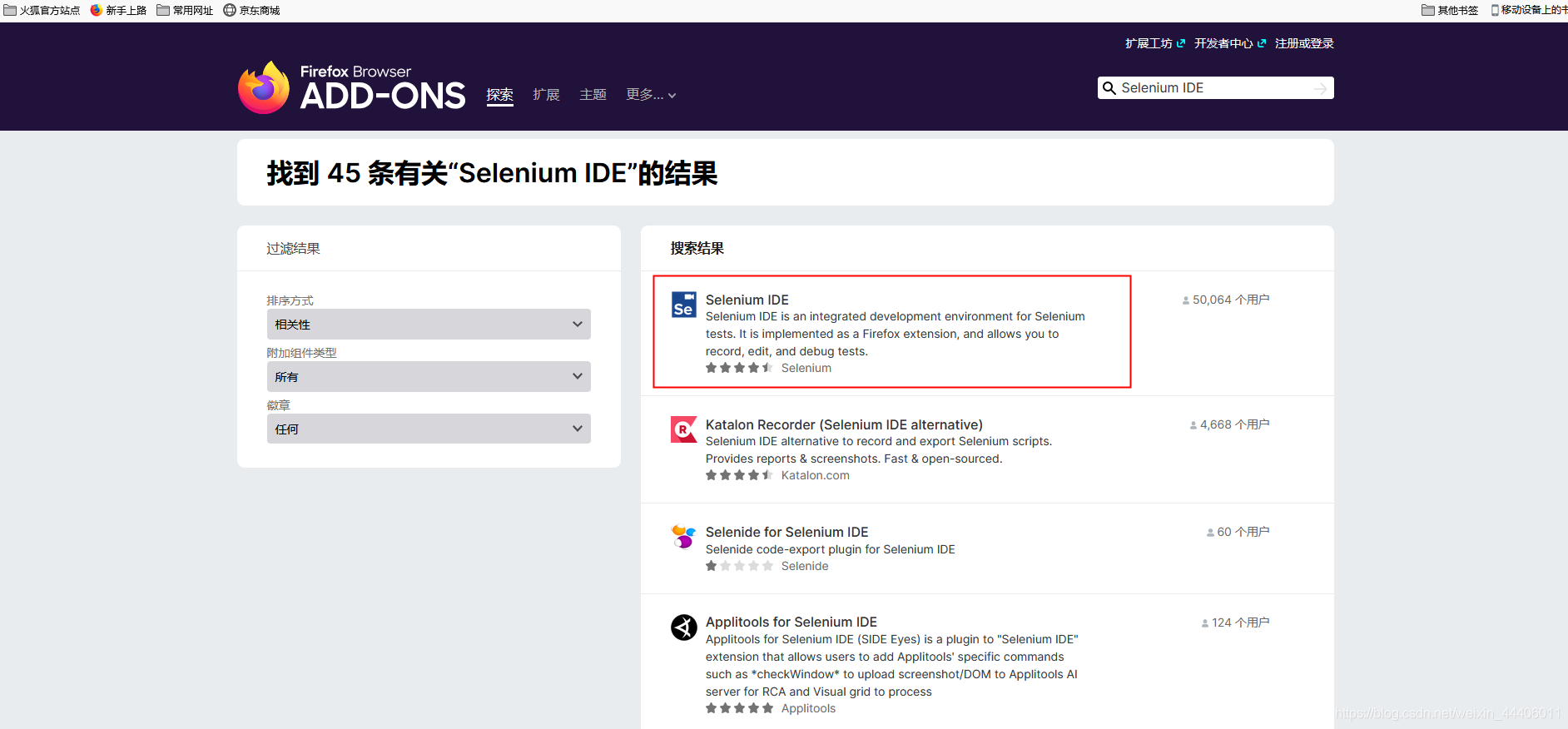Open the 新手上路 bookmark
The height and width of the screenshot is (729, 1568).
(x=118, y=11)
